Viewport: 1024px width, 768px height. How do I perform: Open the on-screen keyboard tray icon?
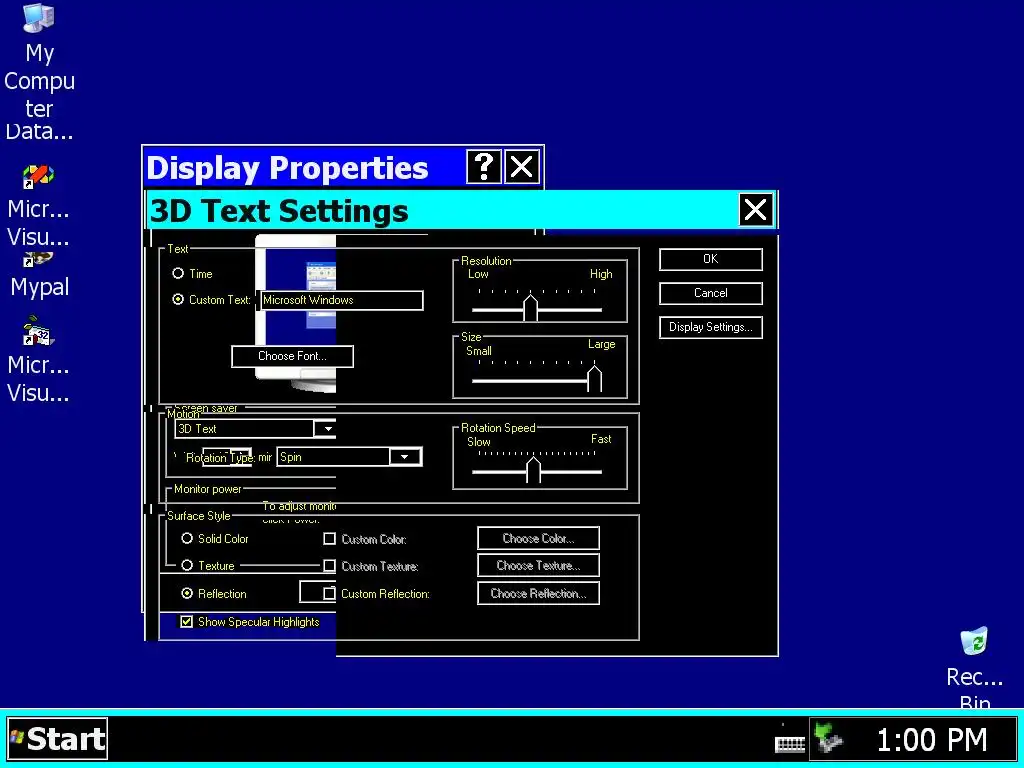pos(790,741)
